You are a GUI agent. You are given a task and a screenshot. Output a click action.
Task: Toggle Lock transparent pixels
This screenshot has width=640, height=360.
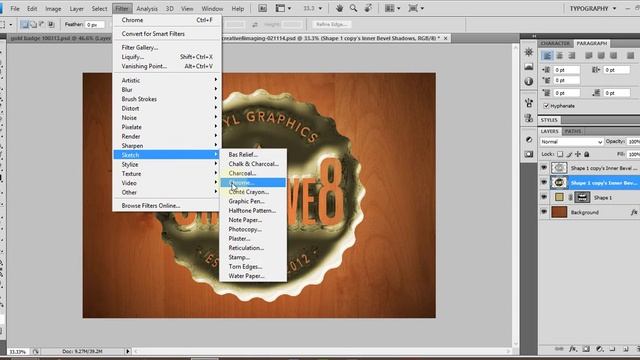pyautogui.click(x=560, y=154)
